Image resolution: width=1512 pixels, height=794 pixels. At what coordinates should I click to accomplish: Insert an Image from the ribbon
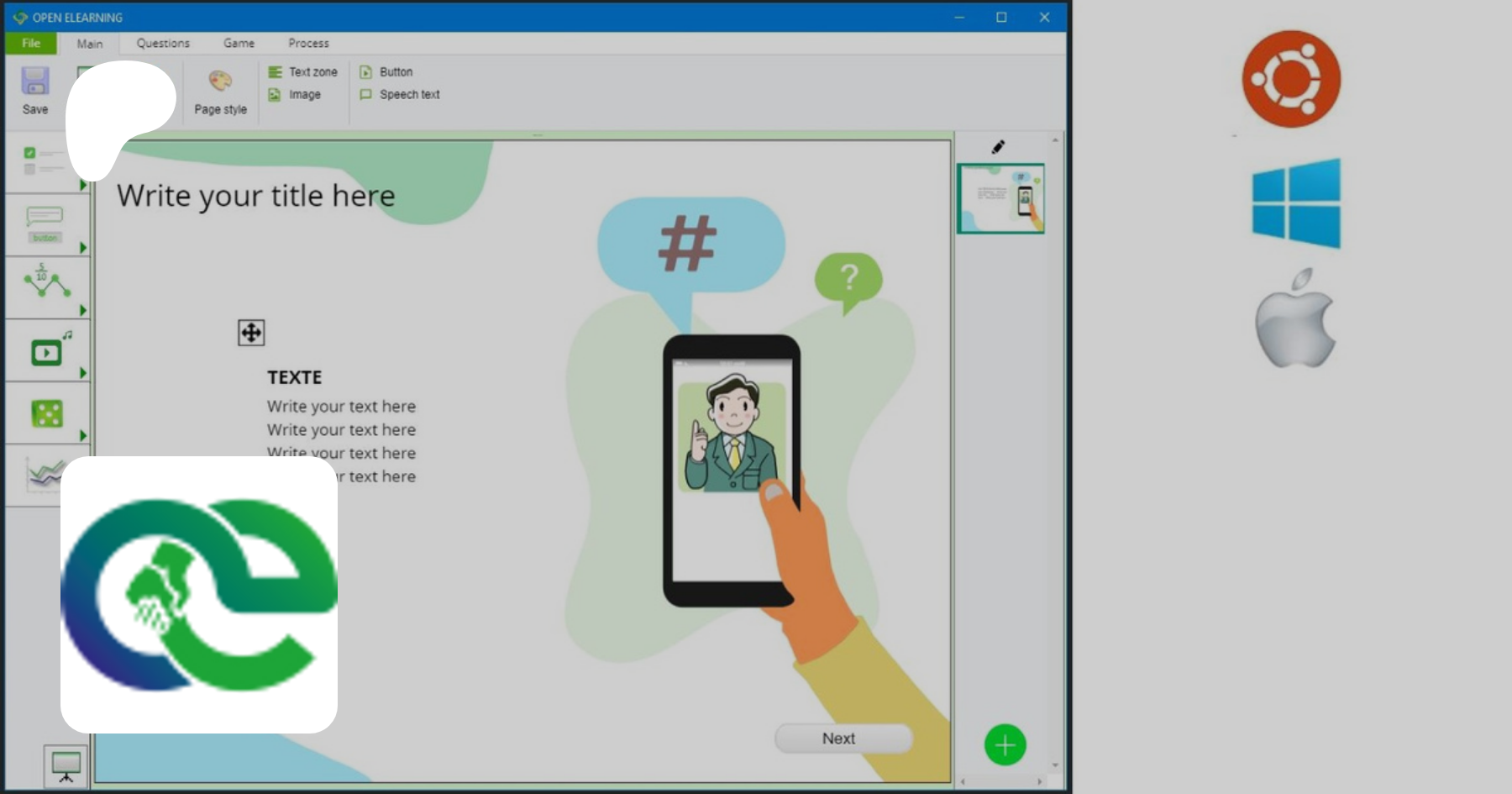(295, 95)
